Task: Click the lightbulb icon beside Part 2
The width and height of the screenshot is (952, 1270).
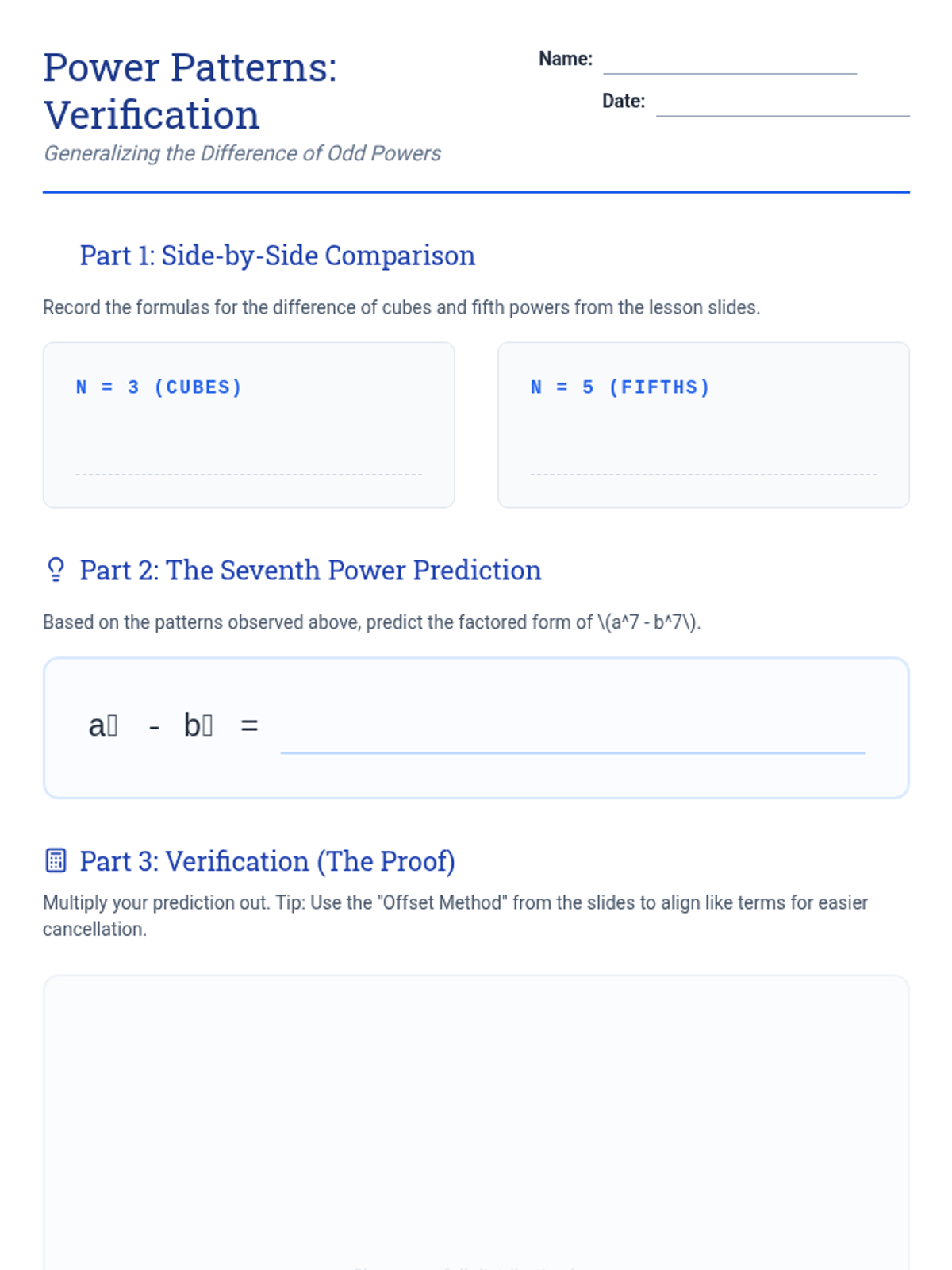Action: tap(56, 569)
